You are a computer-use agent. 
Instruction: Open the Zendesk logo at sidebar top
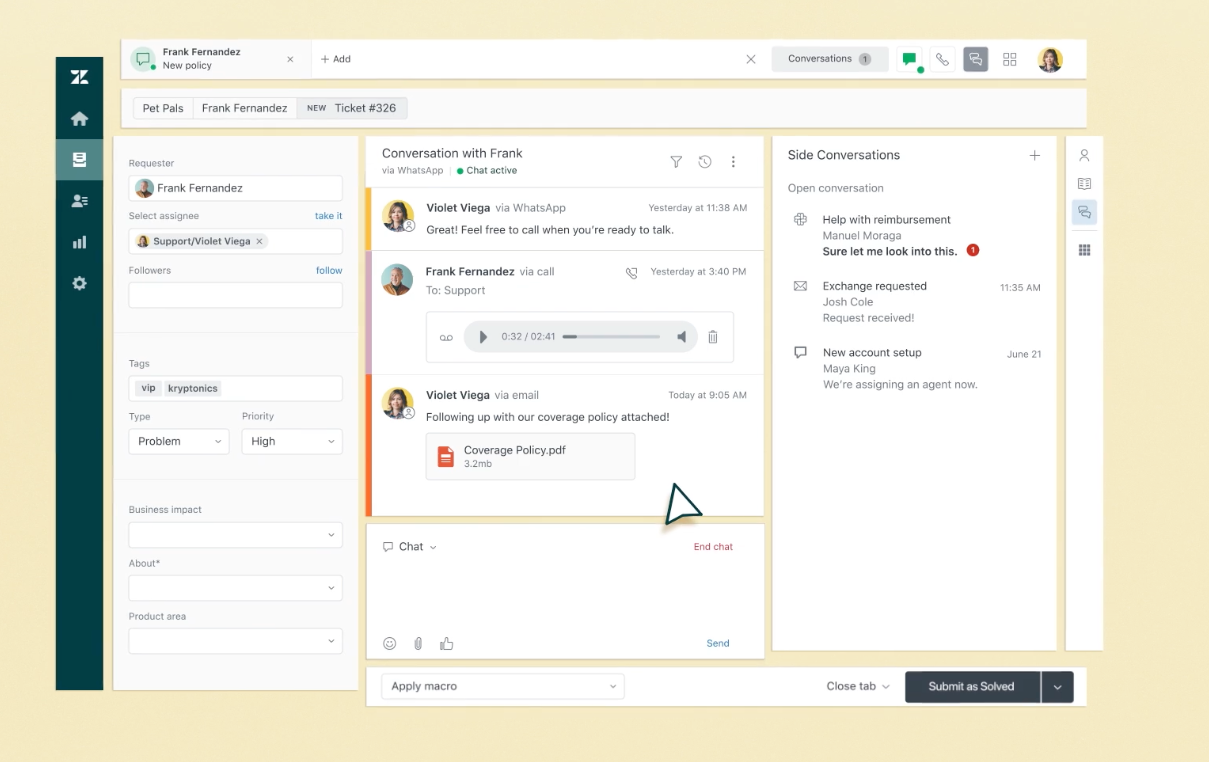79,77
